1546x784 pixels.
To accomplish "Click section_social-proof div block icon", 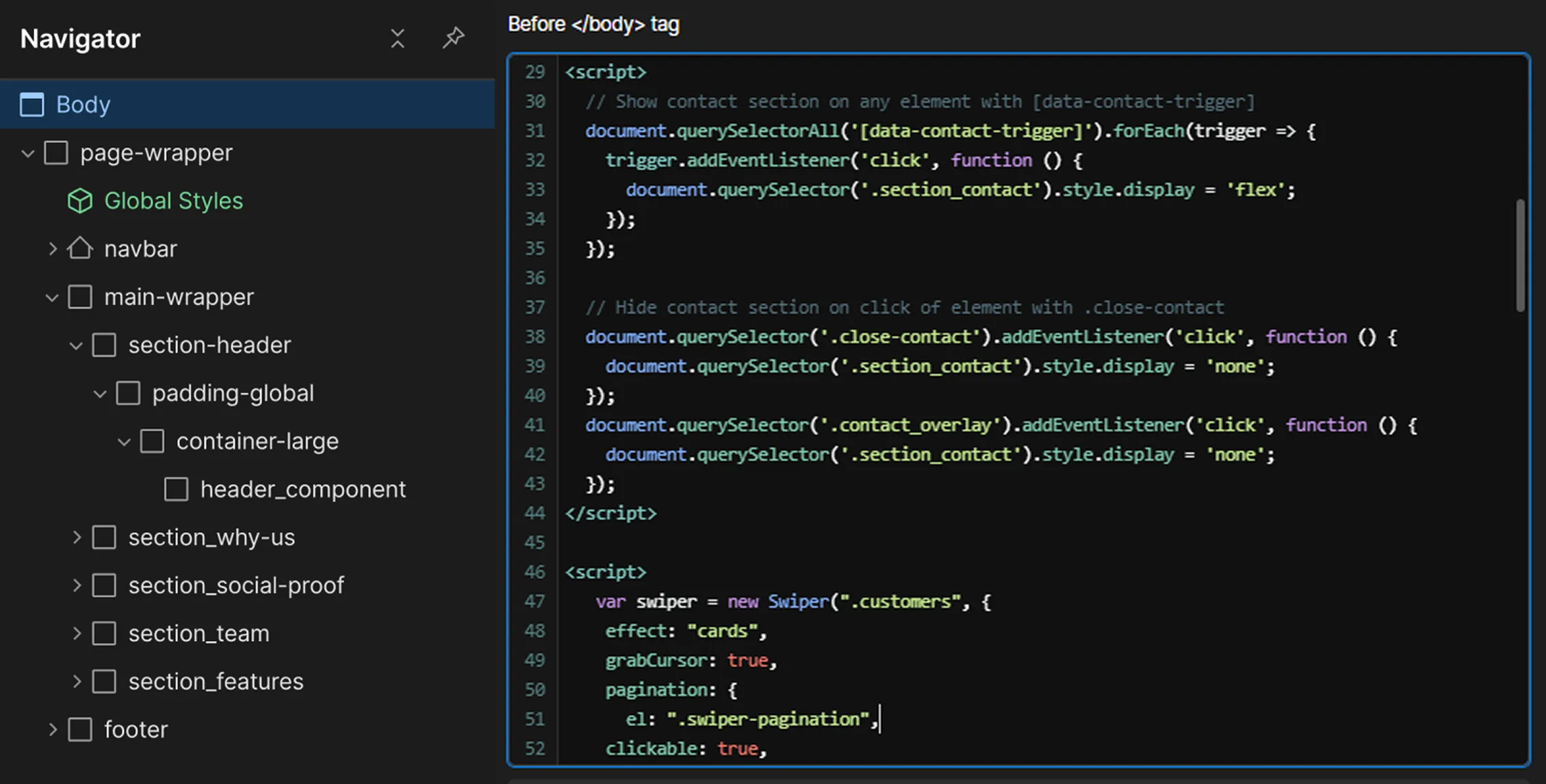I will click(x=104, y=585).
